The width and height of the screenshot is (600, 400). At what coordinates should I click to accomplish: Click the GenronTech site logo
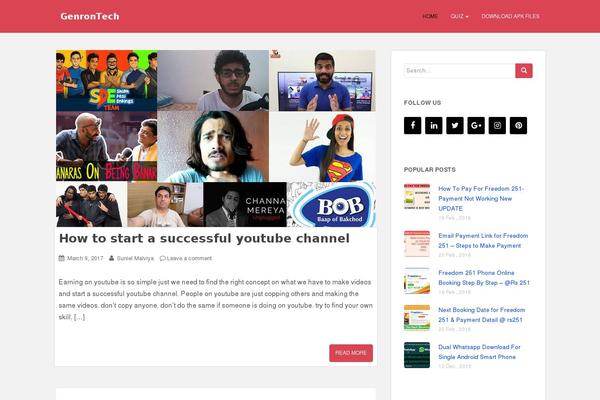90,16
